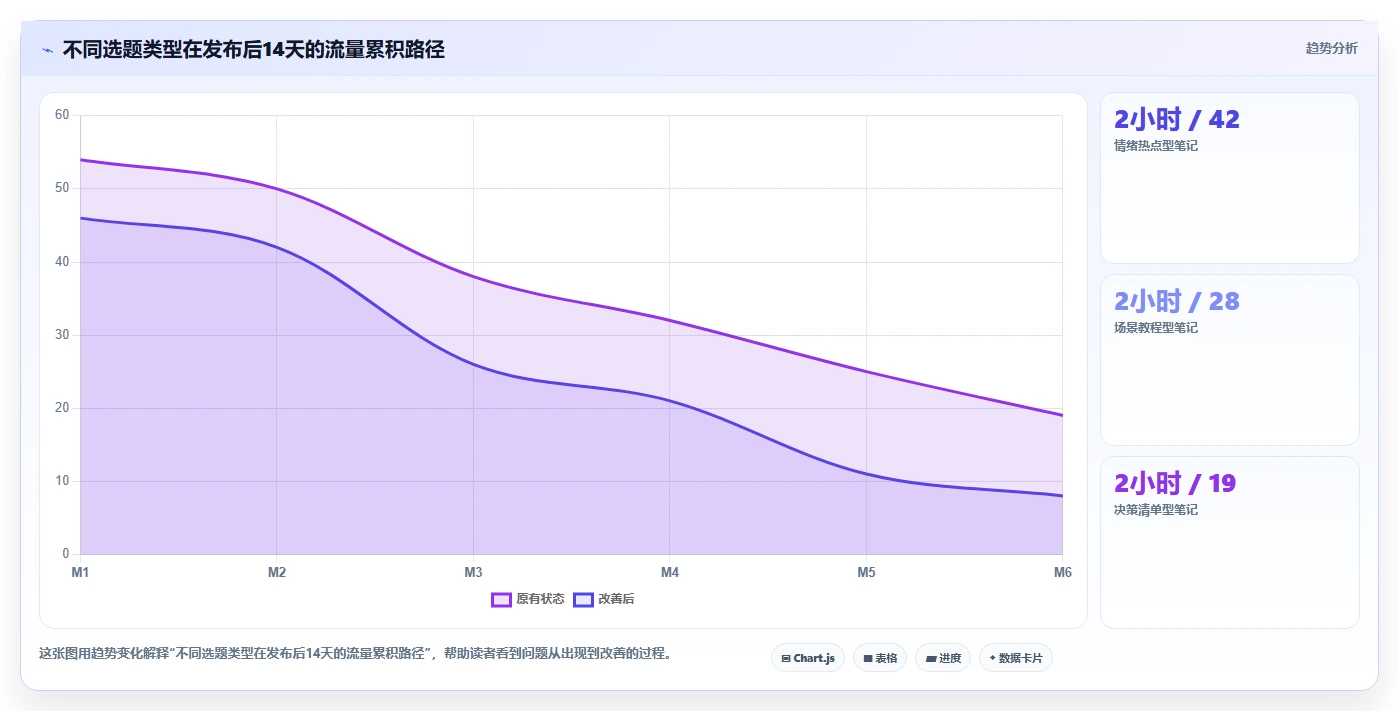Select the 进度 tag

943,658
